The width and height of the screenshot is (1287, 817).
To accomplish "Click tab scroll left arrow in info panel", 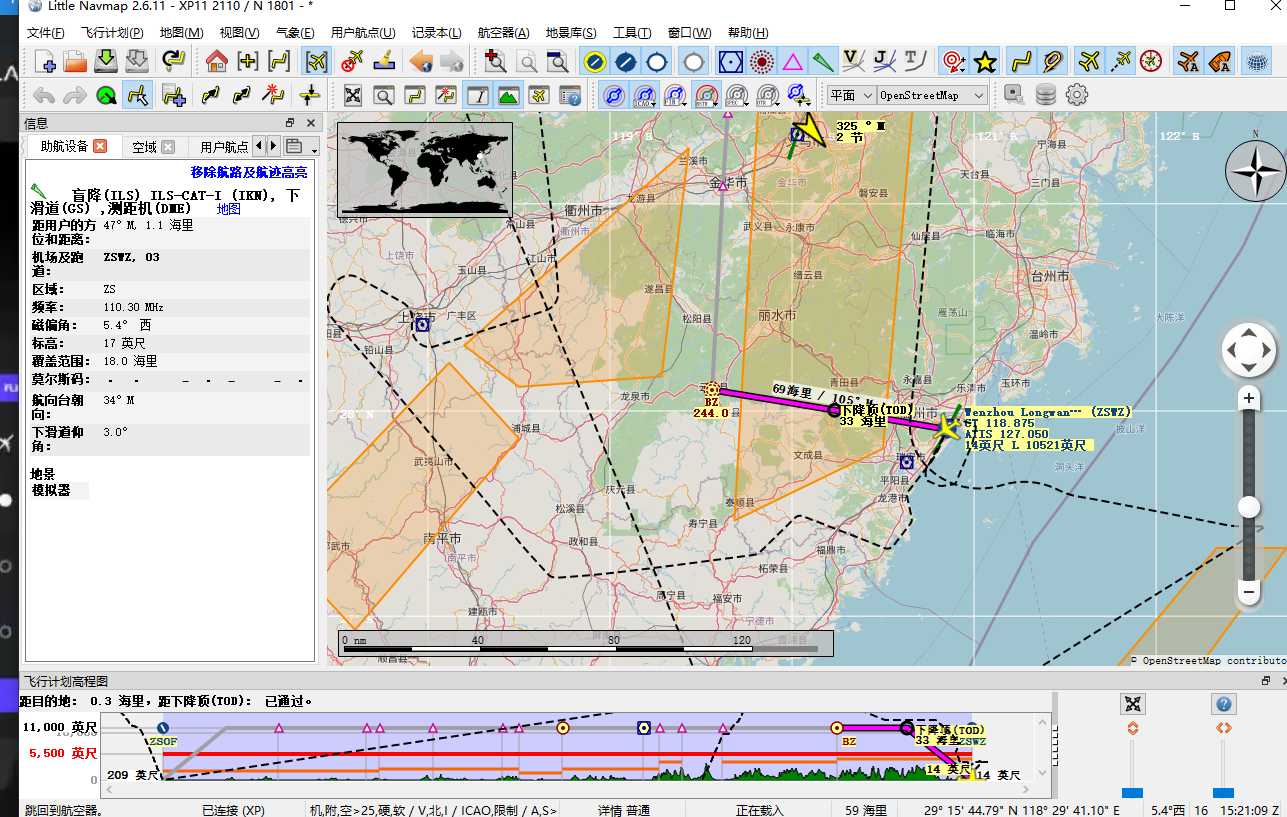I will tap(258, 146).
